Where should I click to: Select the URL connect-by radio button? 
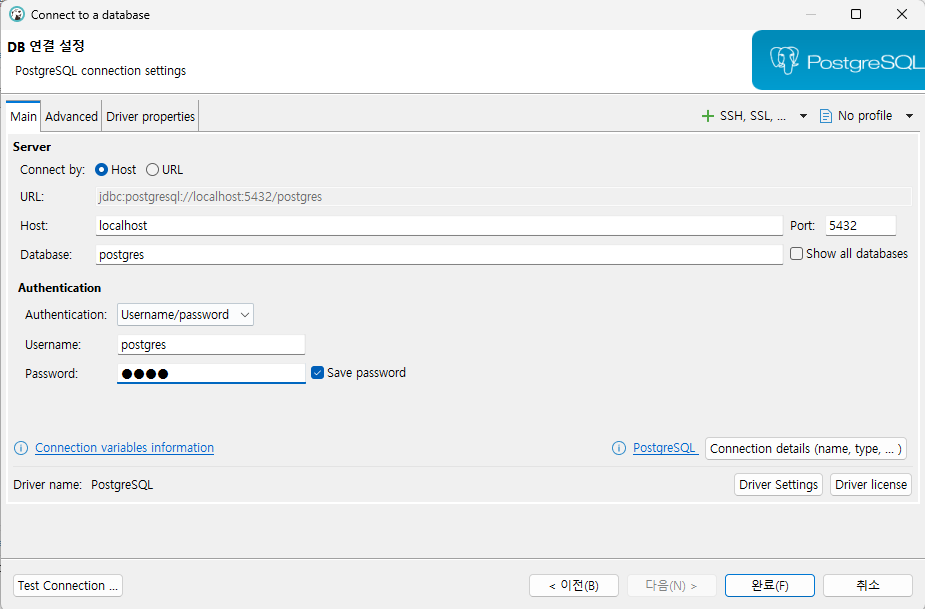[x=152, y=169]
